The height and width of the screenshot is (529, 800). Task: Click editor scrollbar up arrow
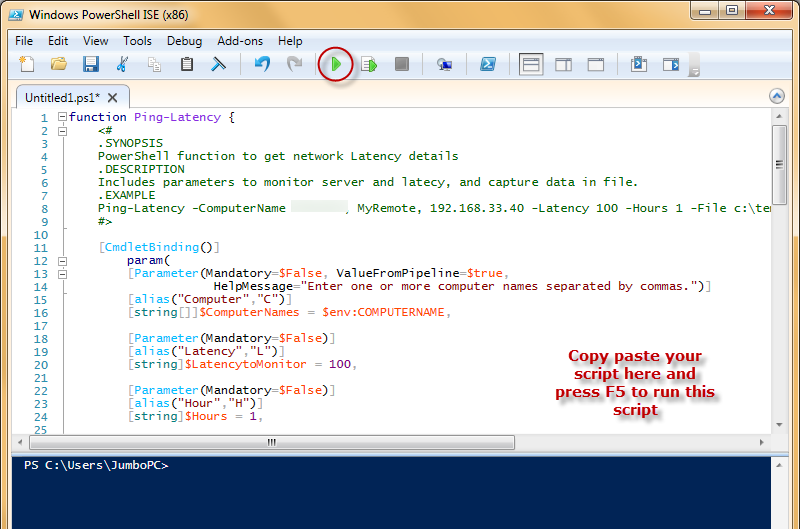[x=779, y=116]
